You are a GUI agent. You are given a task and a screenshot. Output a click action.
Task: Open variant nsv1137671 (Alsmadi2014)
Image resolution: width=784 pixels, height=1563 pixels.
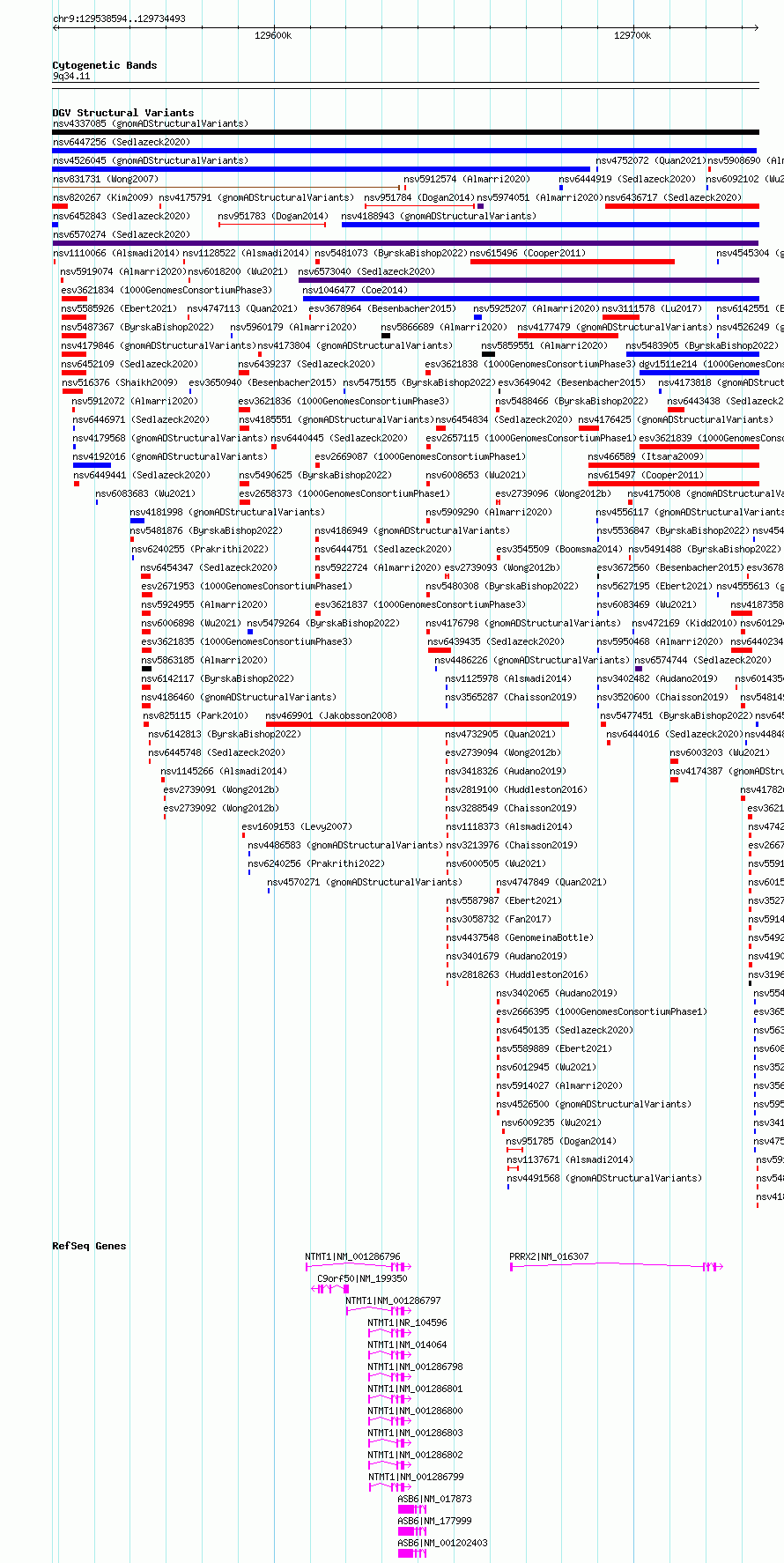pyautogui.click(x=570, y=1159)
